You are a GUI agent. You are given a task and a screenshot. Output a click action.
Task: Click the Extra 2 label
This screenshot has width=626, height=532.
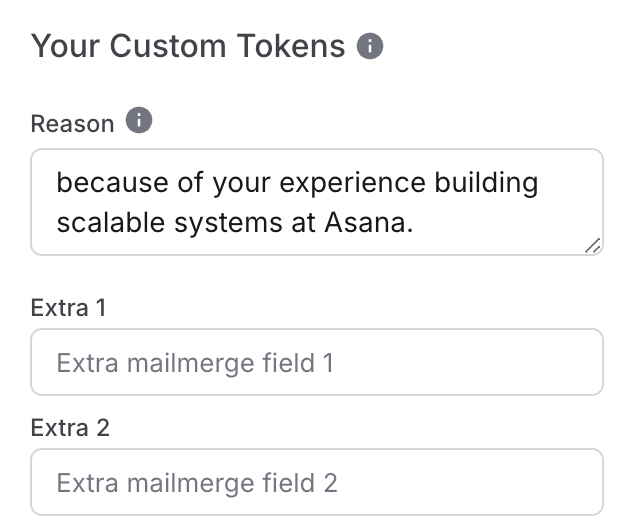tap(70, 428)
